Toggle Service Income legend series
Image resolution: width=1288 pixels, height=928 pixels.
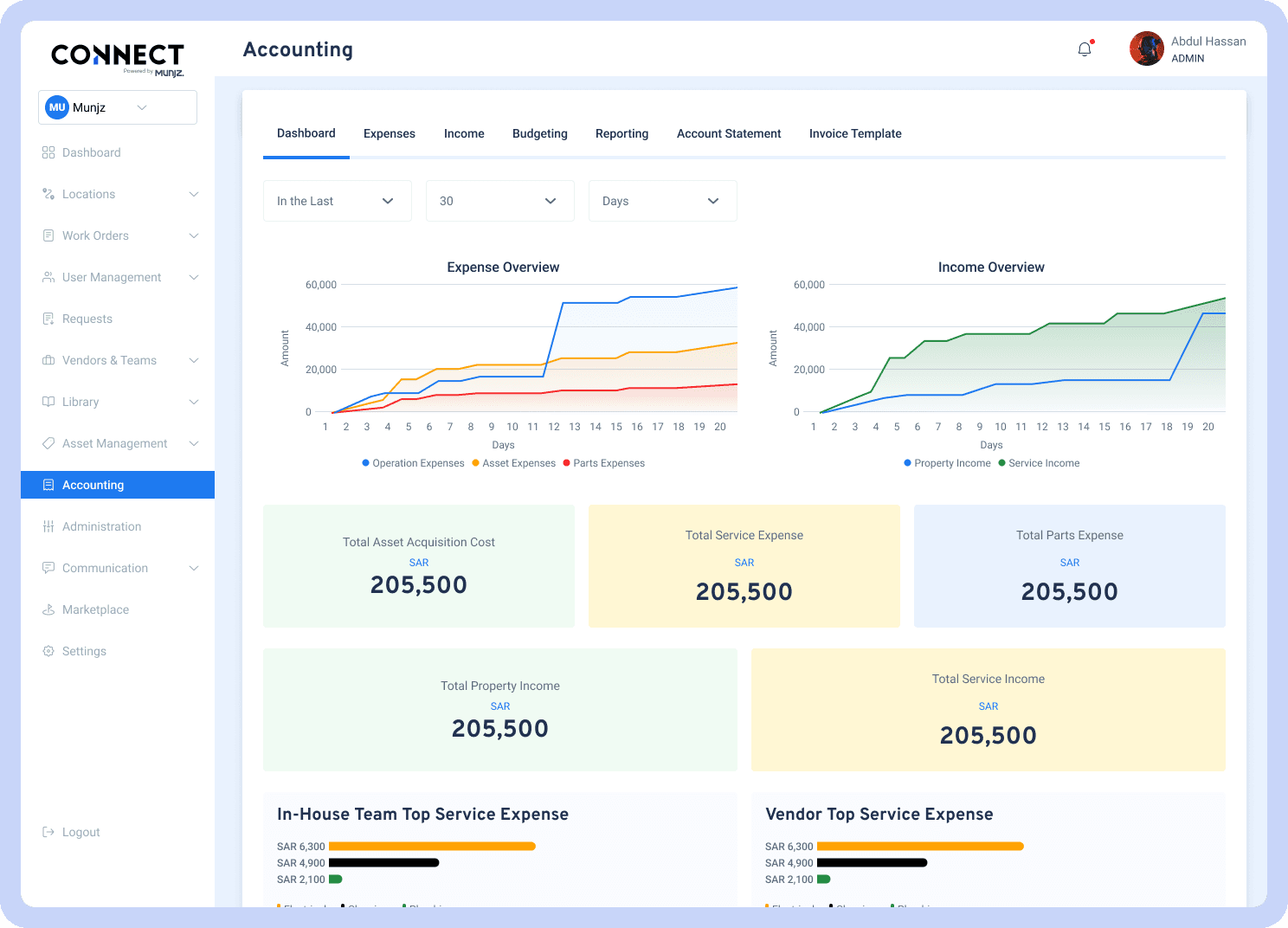point(1039,463)
